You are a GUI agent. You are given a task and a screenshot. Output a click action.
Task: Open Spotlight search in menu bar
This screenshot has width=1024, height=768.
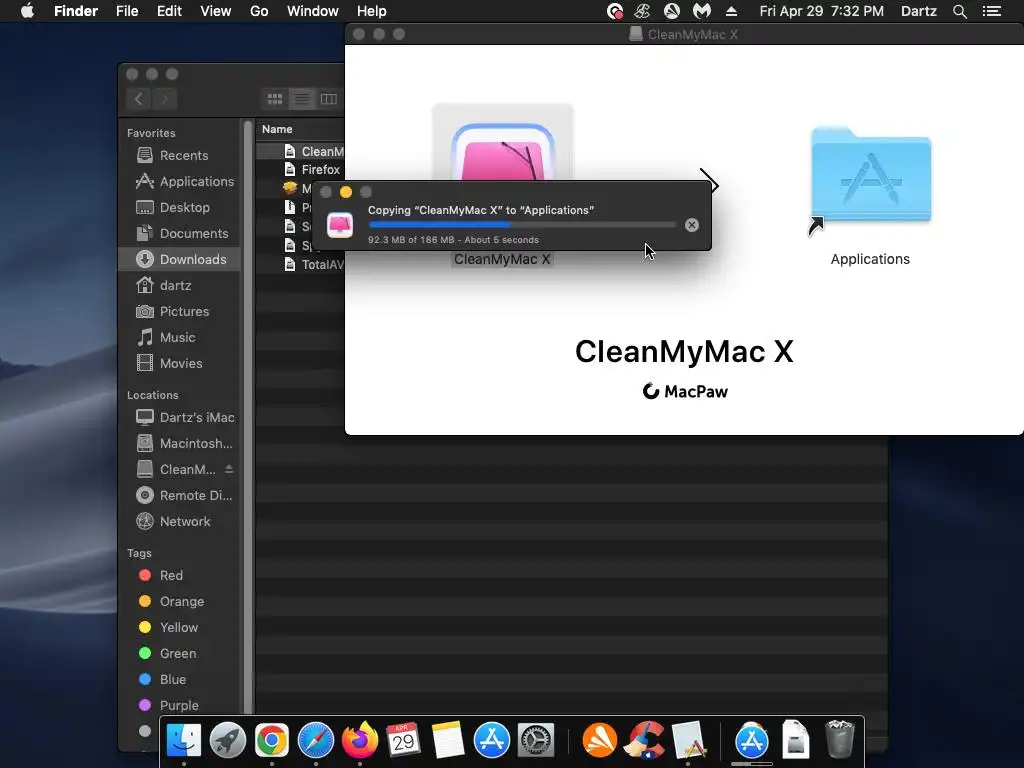click(959, 11)
